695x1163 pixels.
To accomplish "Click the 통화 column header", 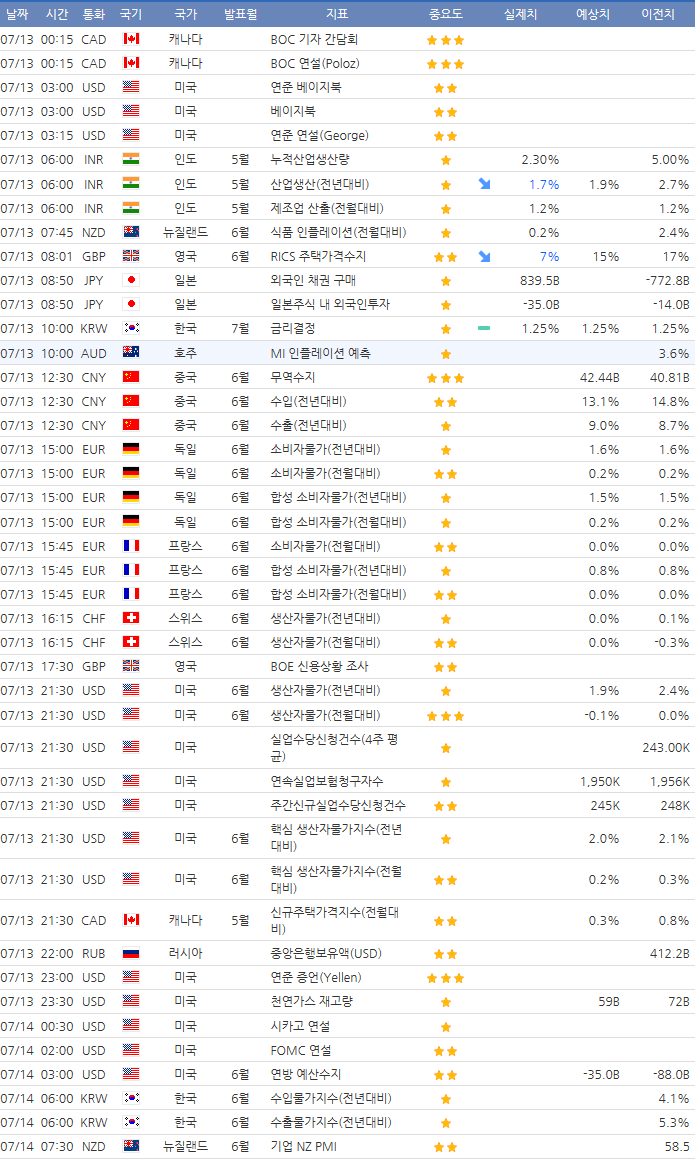I will (94, 14).
